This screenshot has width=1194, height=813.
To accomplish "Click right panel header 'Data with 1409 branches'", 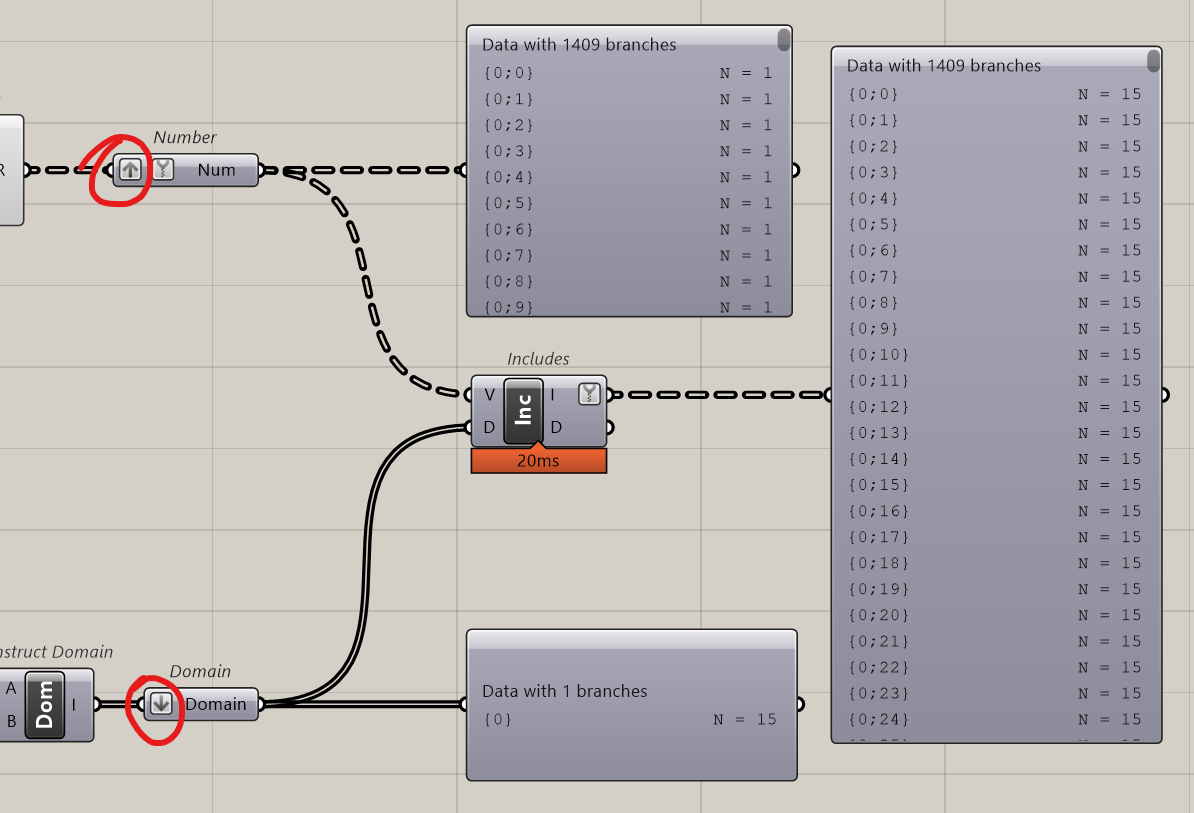I will click(943, 65).
